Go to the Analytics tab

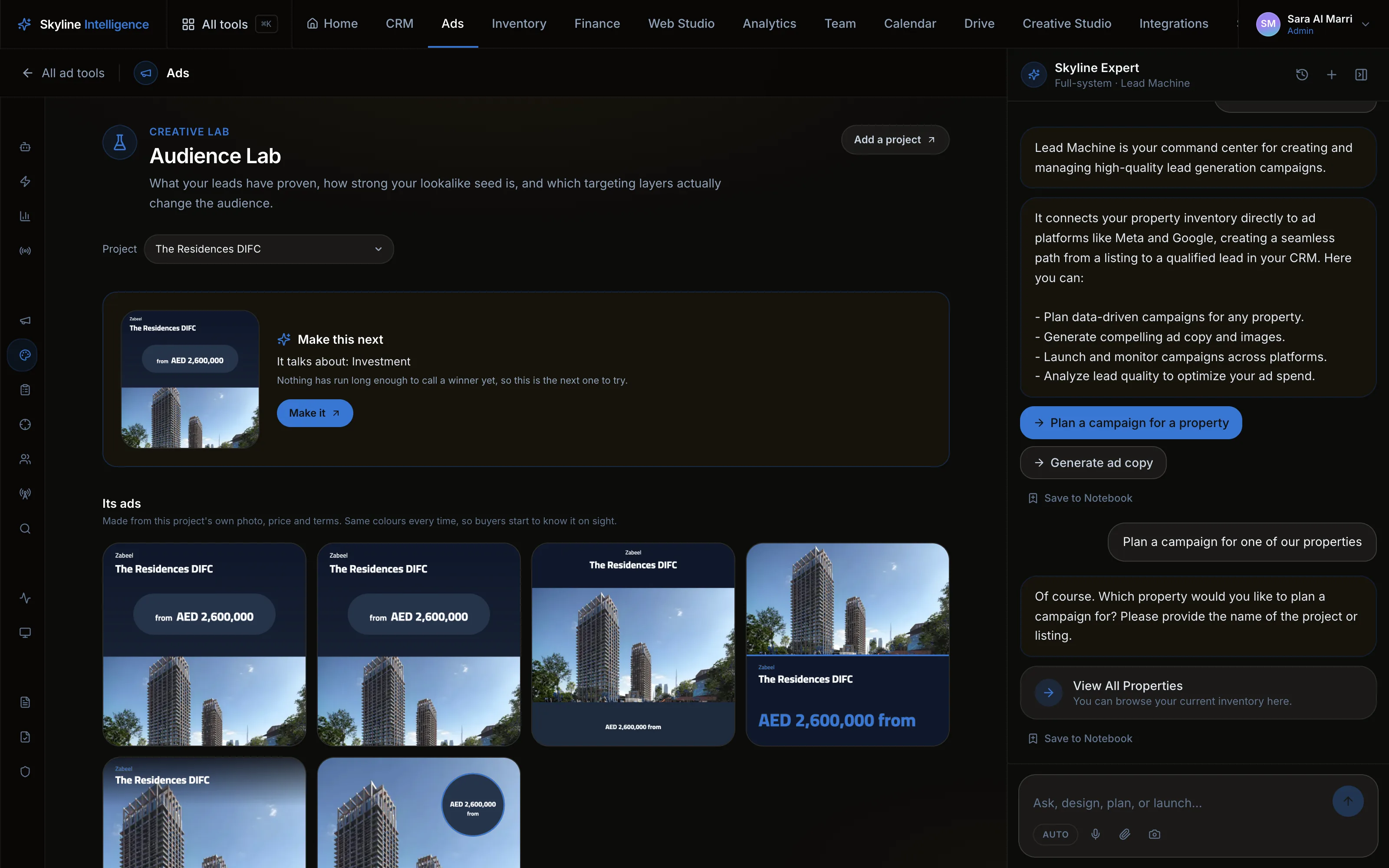[769, 23]
